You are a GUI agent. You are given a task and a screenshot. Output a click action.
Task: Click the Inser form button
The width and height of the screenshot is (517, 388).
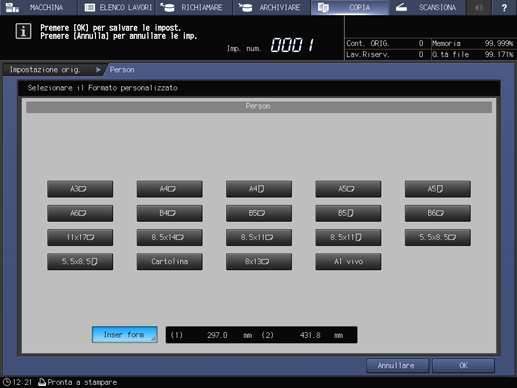coord(125,335)
